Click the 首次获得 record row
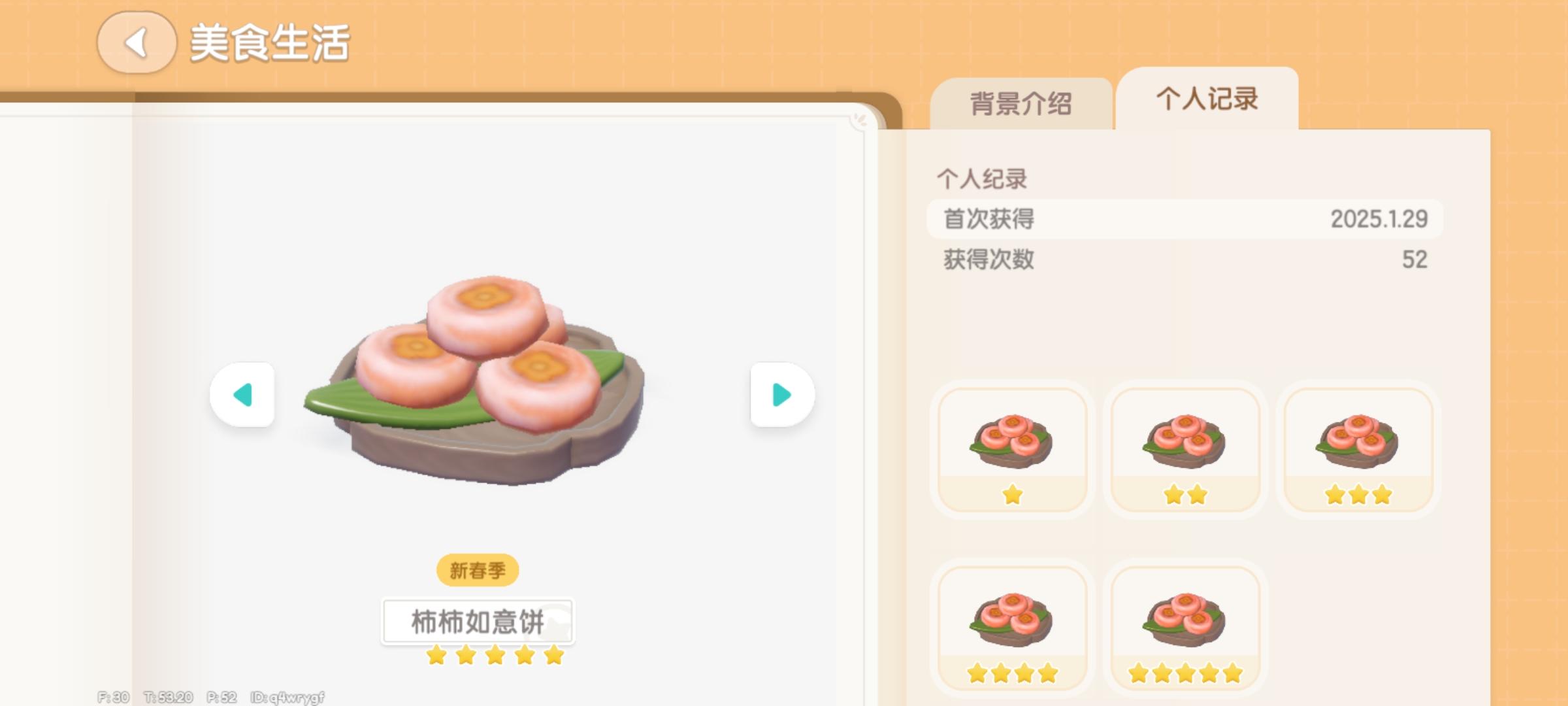Screen dimensions: 1568x706 1184,219
